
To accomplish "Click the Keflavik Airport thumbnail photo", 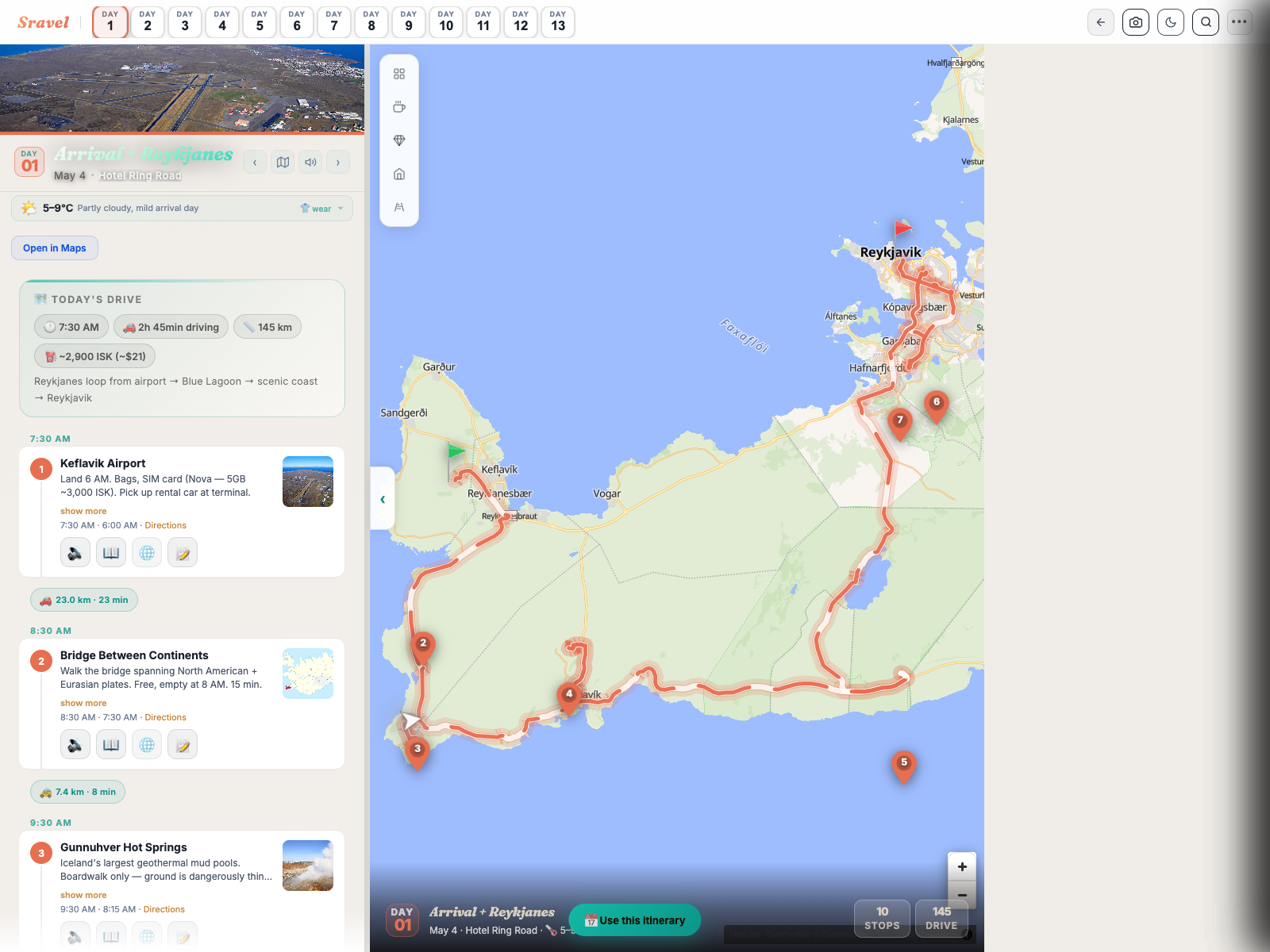I will pos(308,482).
